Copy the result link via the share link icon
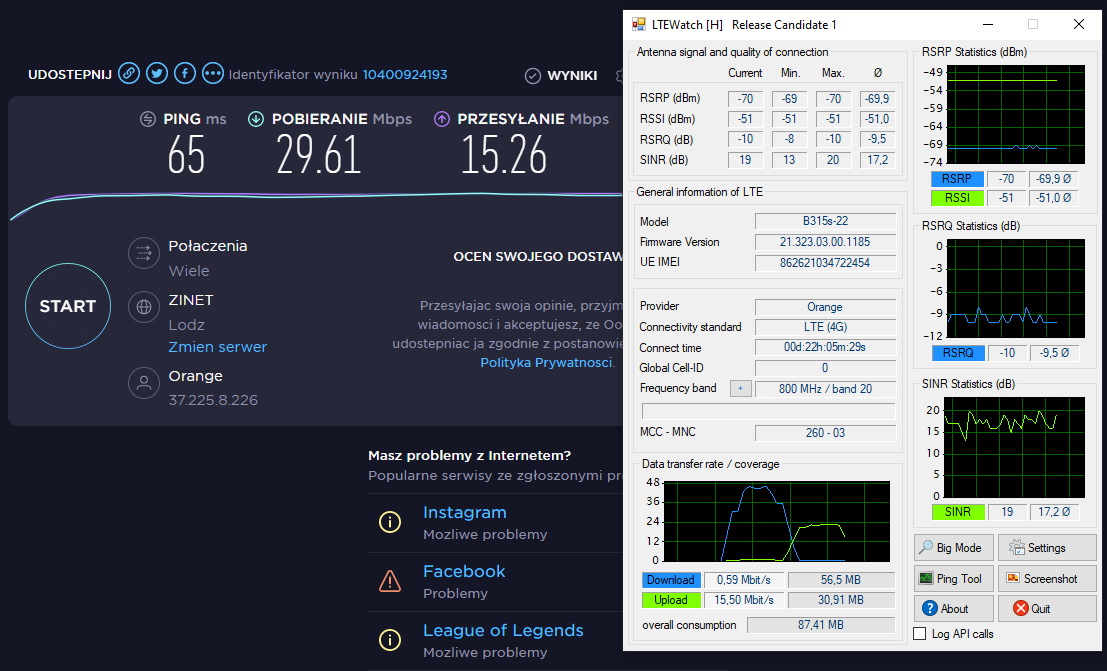The image size is (1107, 671). click(128, 73)
